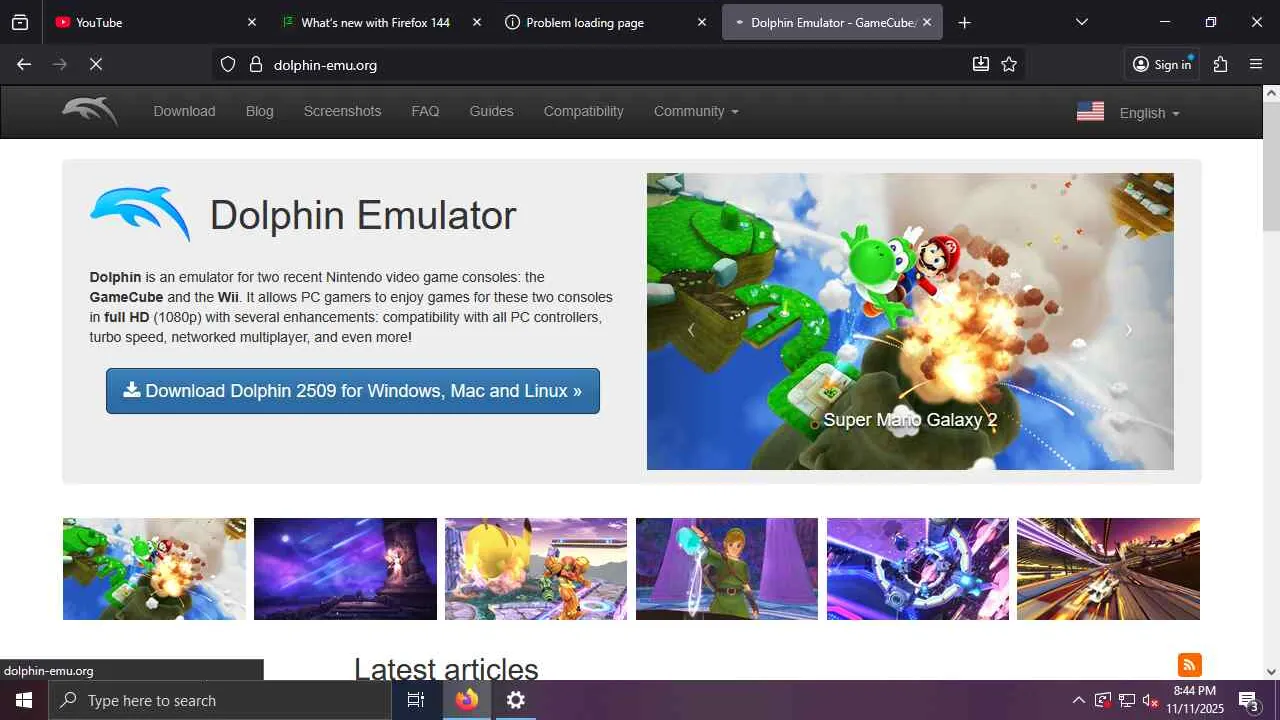
Task: Open the Guides navigation link
Action: (491, 111)
